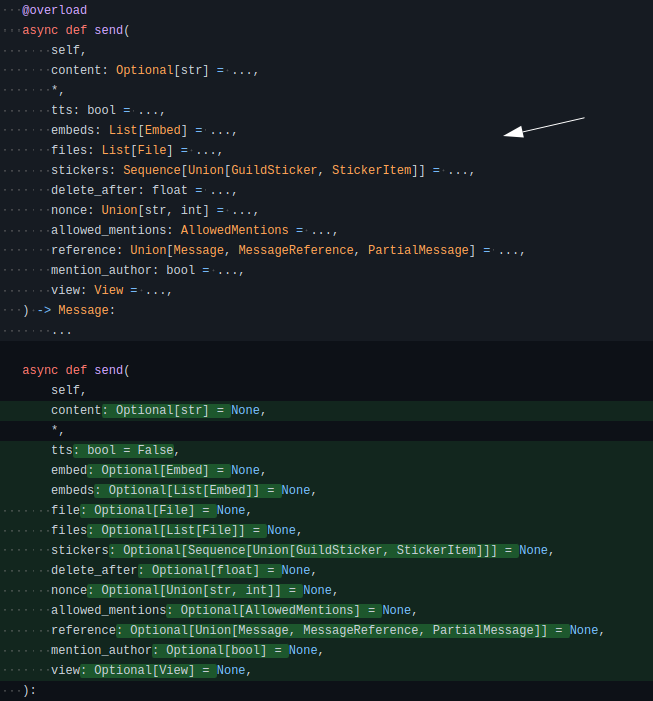This screenshot has width=653, height=701.
Task: Click 'file: Optional[File] = None,' line
Action: coord(151,510)
